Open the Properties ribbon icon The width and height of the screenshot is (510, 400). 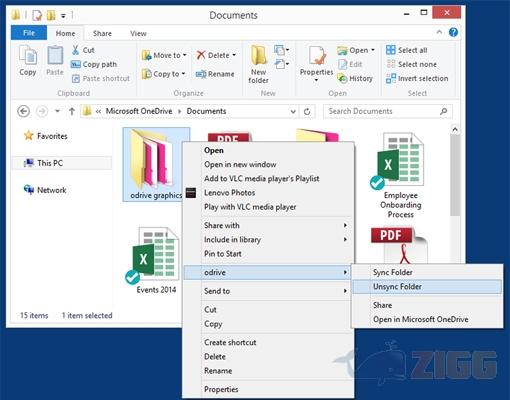click(316, 56)
